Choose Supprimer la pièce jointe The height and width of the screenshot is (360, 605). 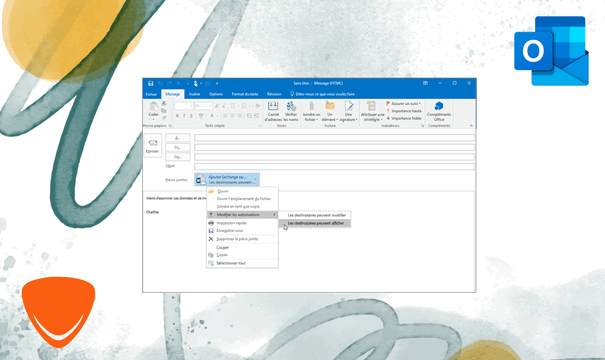(243, 239)
